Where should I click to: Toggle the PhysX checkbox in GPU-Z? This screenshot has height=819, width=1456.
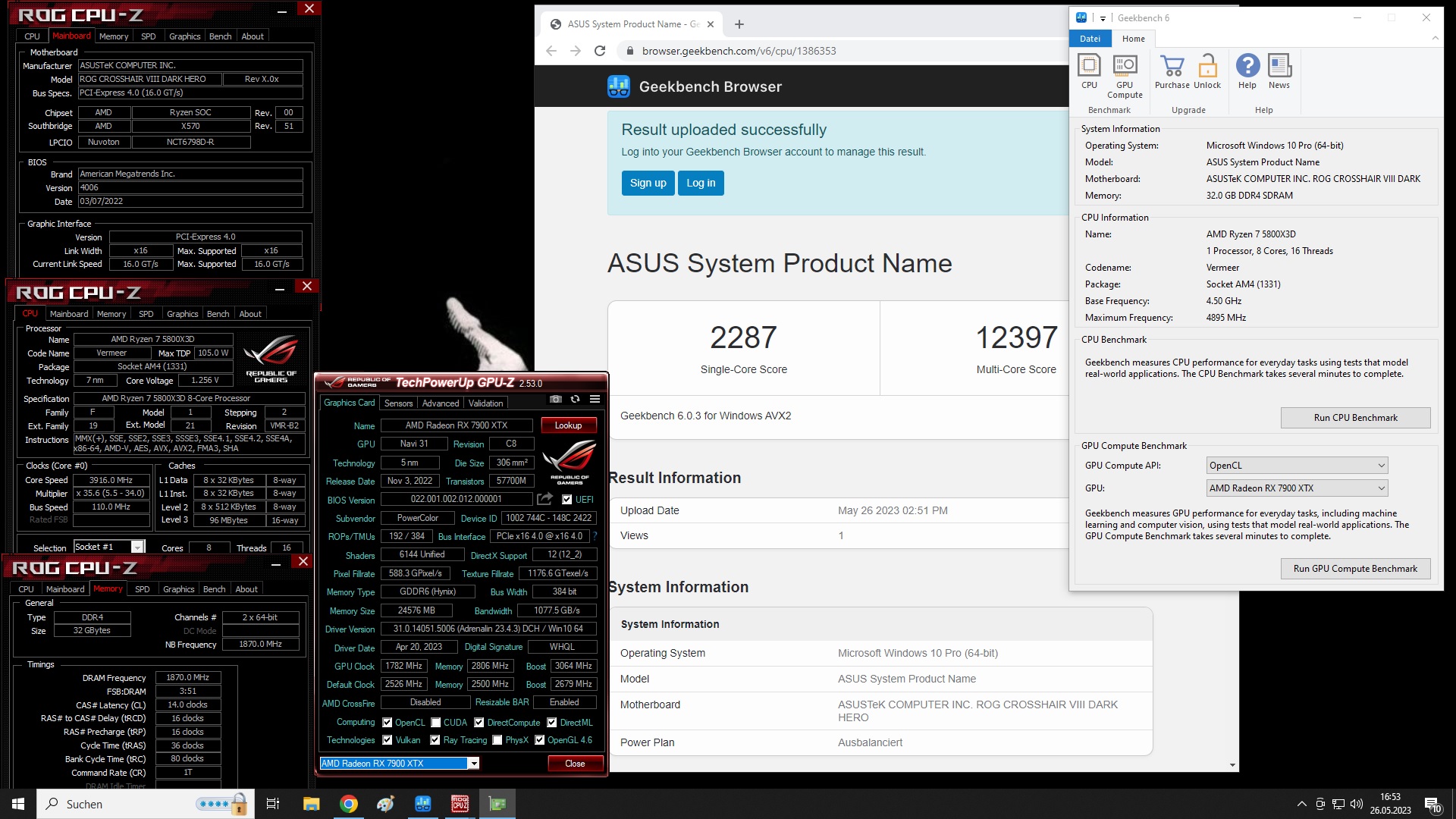click(497, 740)
